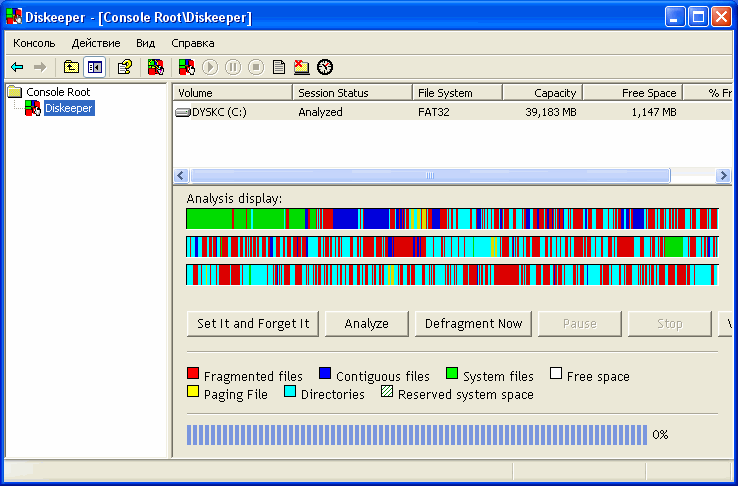
Task: Click the DYSKC drive icon
Action: click(x=183, y=112)
